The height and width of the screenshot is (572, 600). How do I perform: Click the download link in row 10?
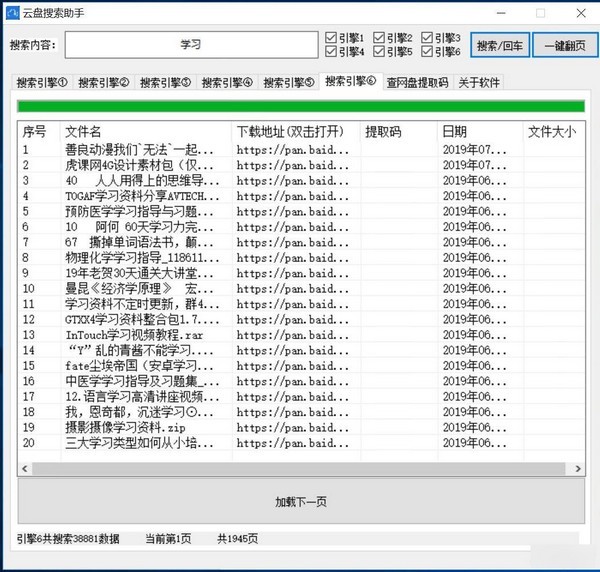click(292, 289)
